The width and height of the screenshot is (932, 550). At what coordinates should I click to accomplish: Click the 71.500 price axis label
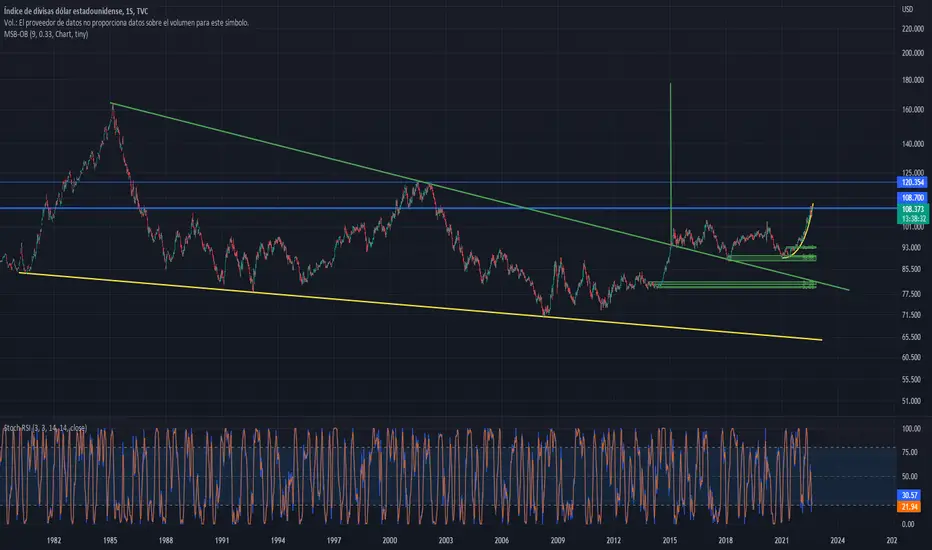[911, 315]
